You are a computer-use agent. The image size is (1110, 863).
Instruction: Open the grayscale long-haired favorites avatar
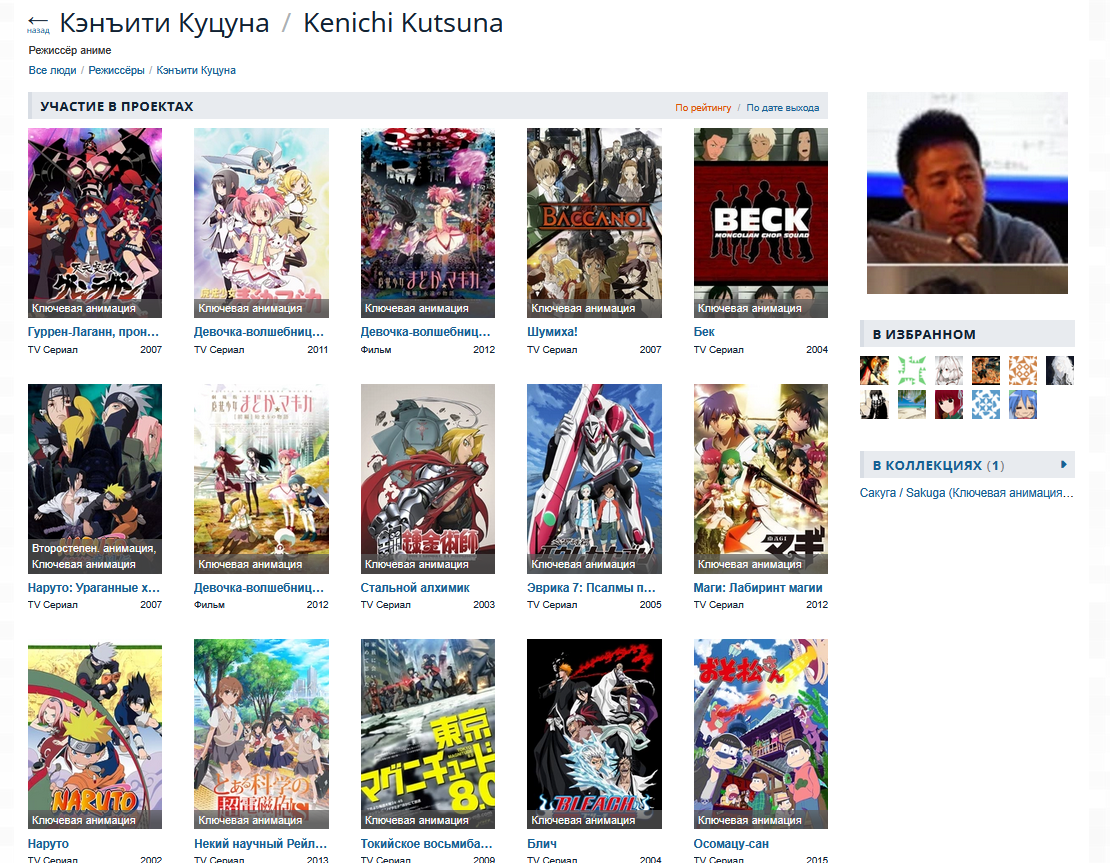(1060, 370)
